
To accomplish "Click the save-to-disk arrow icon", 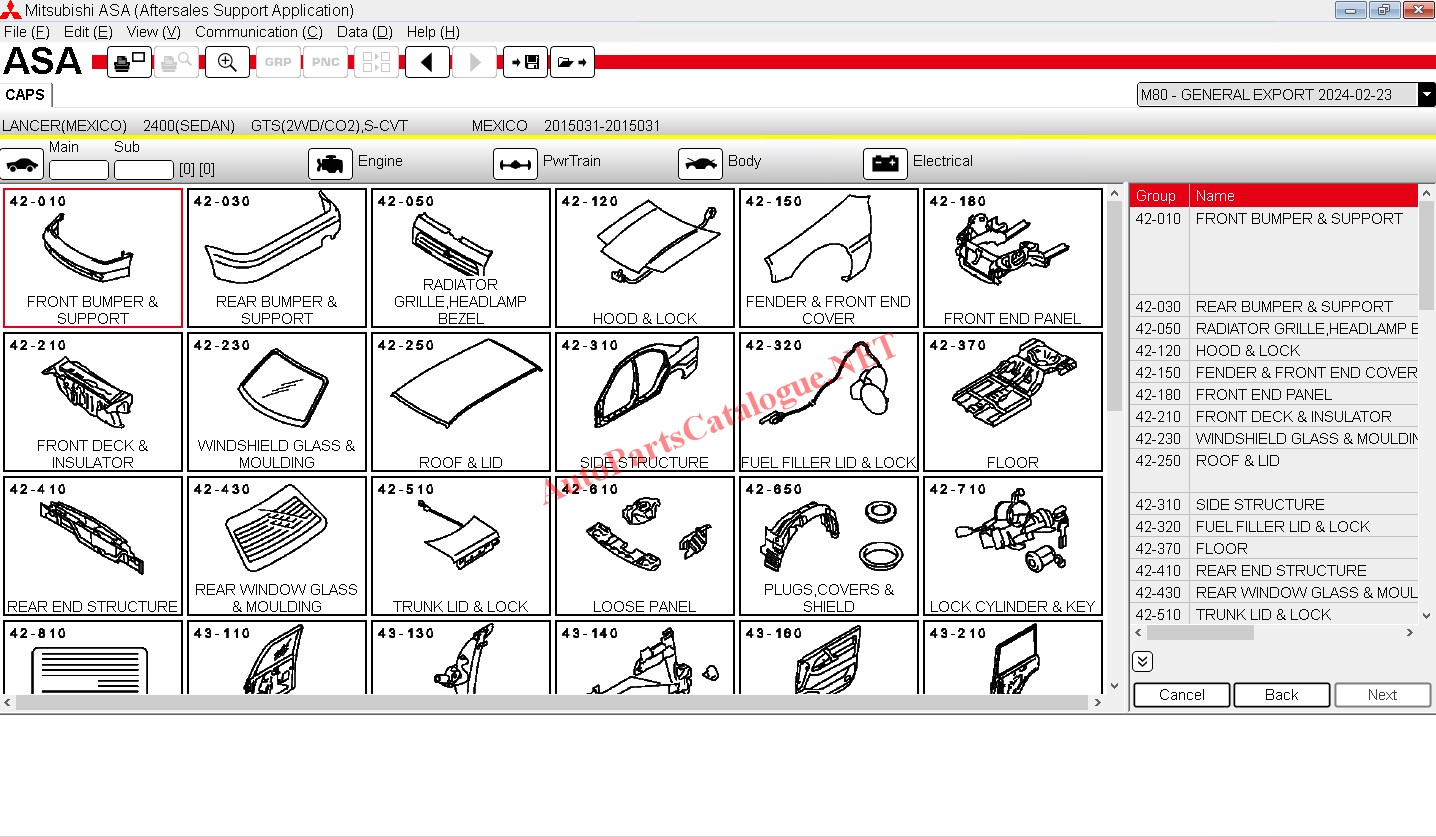I will click(x=525, y=62).
